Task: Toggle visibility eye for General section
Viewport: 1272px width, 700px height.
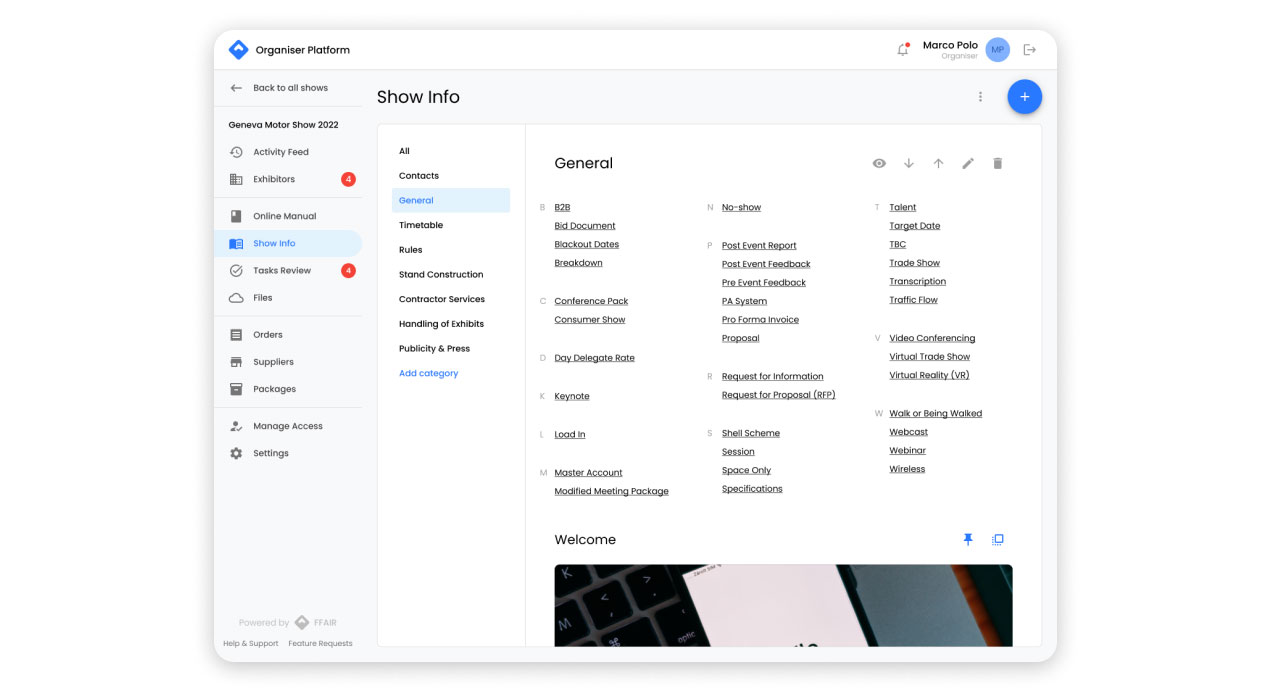Action: (x=879, y=163)
